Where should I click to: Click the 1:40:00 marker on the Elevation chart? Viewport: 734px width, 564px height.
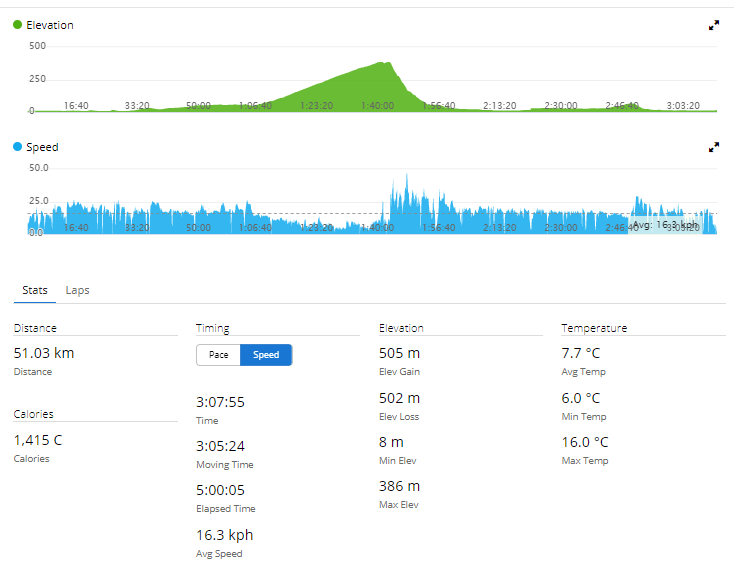tap(377, 105)
